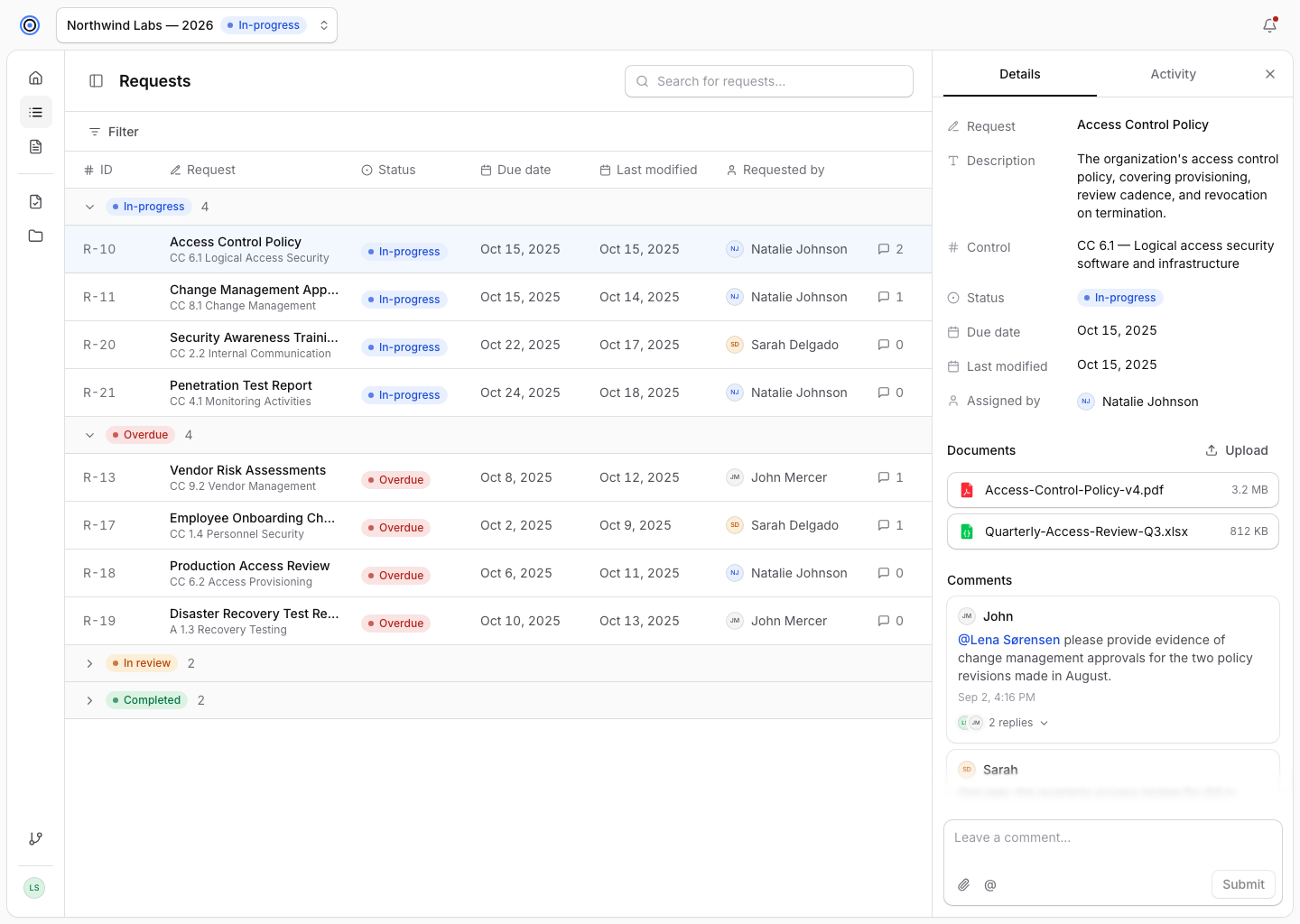This screenshot has height=924, width=1300.
Task: Click the R-18 ID cell
Action: coord(99,573)
